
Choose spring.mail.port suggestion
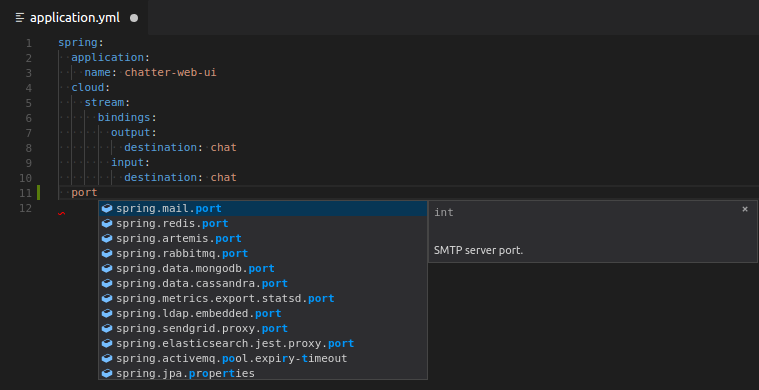point(263,209)
